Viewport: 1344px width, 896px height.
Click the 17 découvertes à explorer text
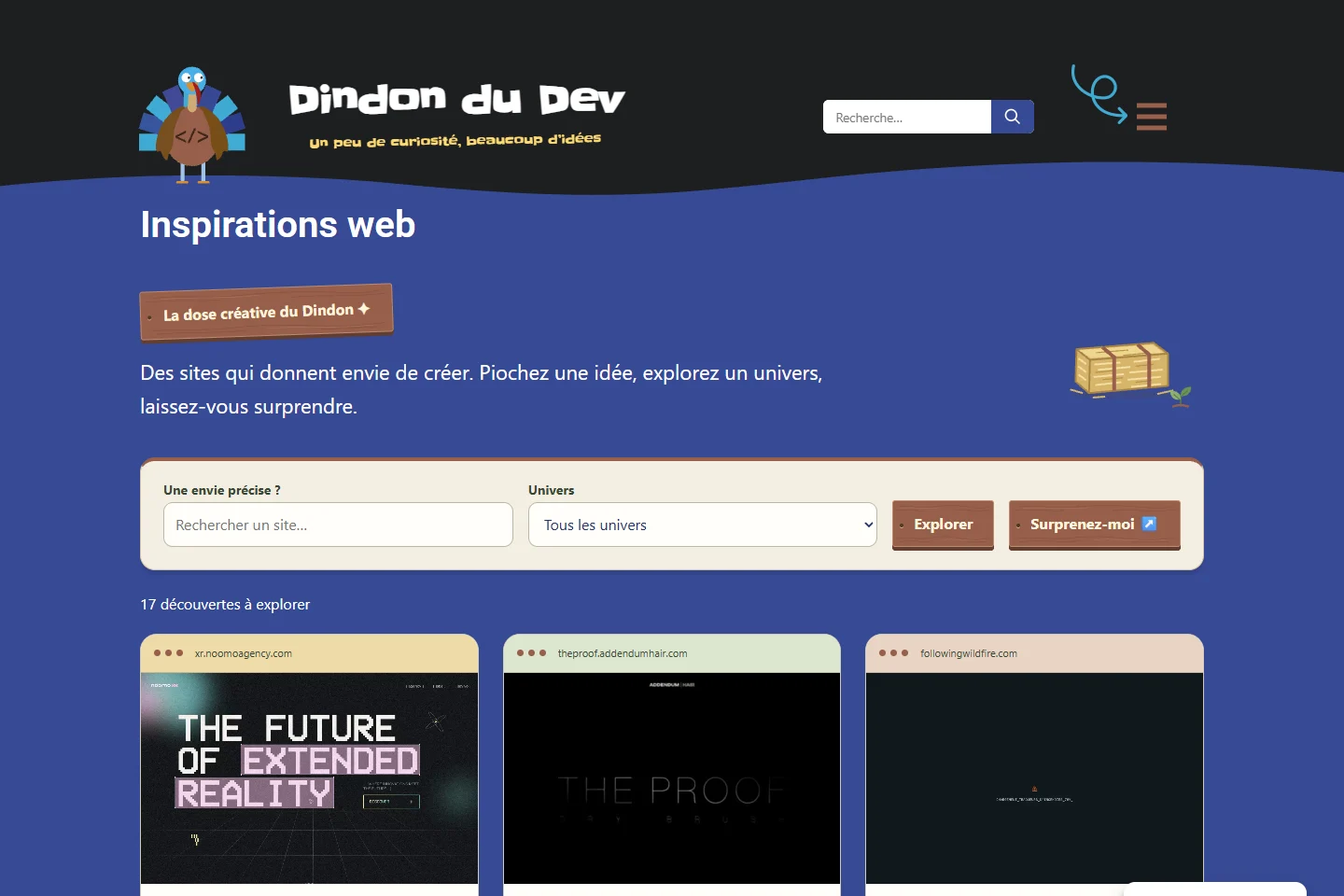[x=225, y=605]
